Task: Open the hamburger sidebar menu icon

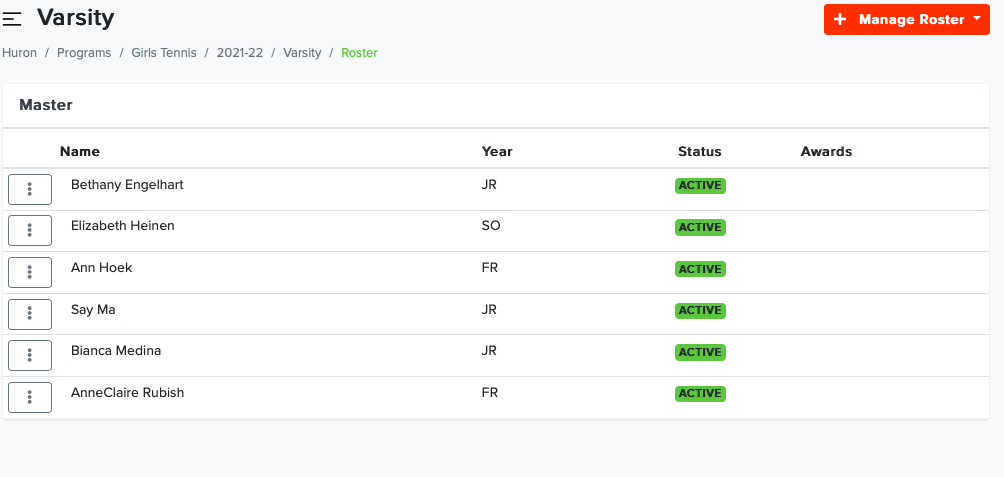Action: (x=12, y=19)
